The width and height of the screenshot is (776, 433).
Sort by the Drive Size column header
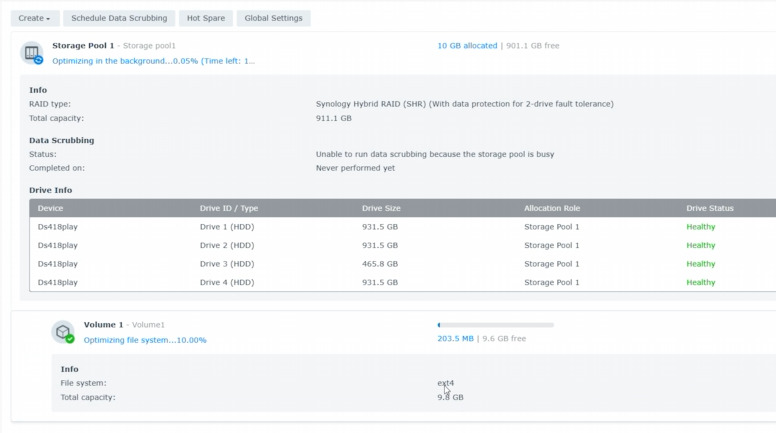[381, 208]
